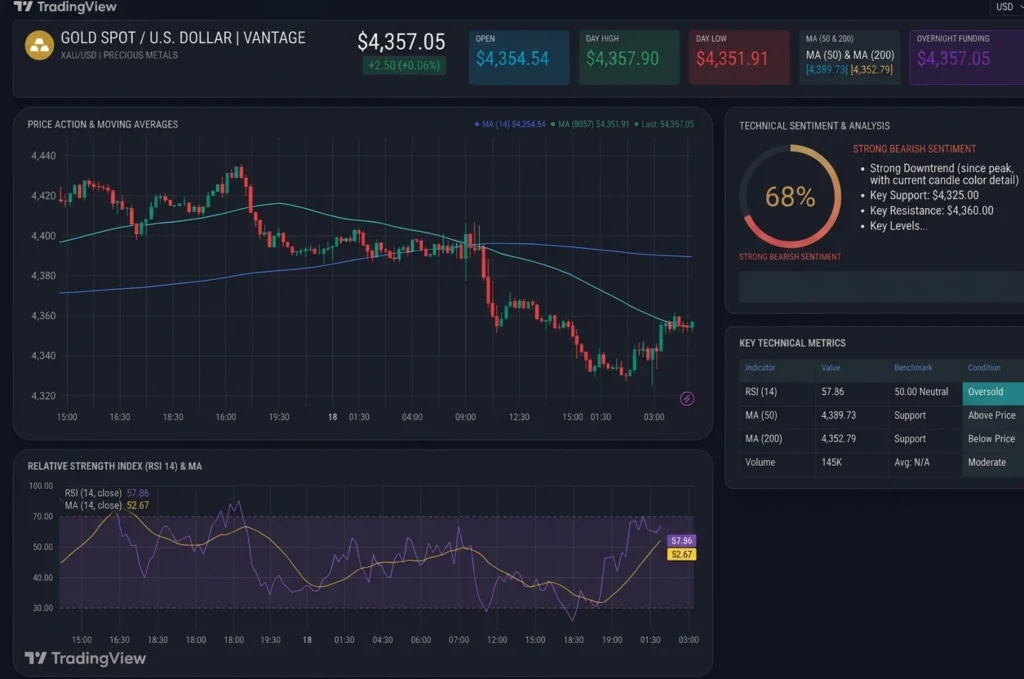This screenshot has width=1024, height=679.
Task: Click the 30.00 RSI axis label
Action: (x=43, y=608)
